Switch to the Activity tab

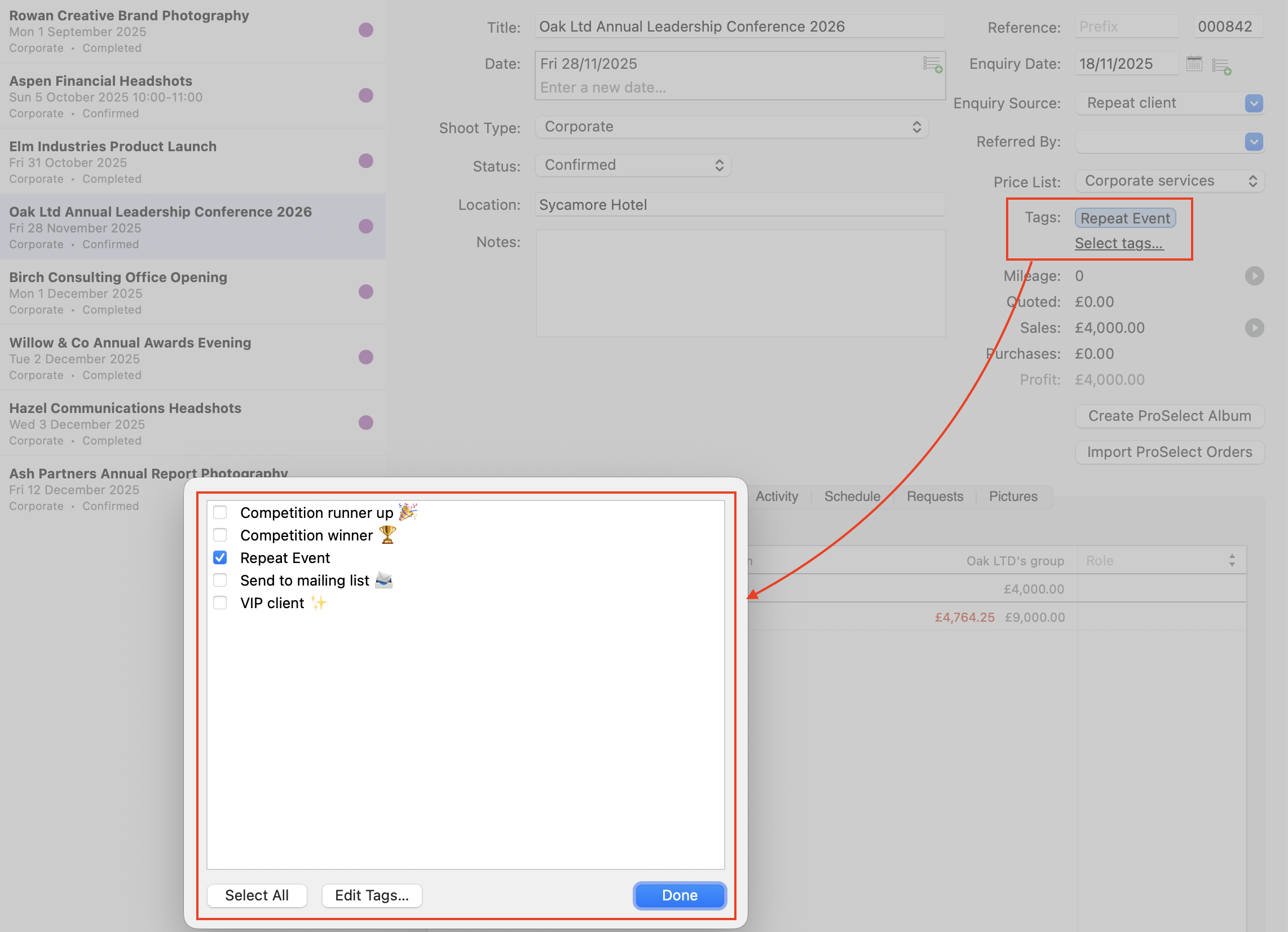point(777,496)
